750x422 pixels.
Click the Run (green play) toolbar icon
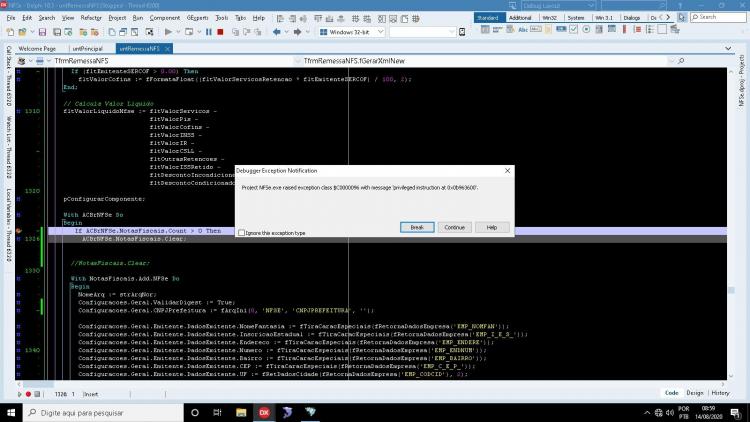[x=168, y=32]
